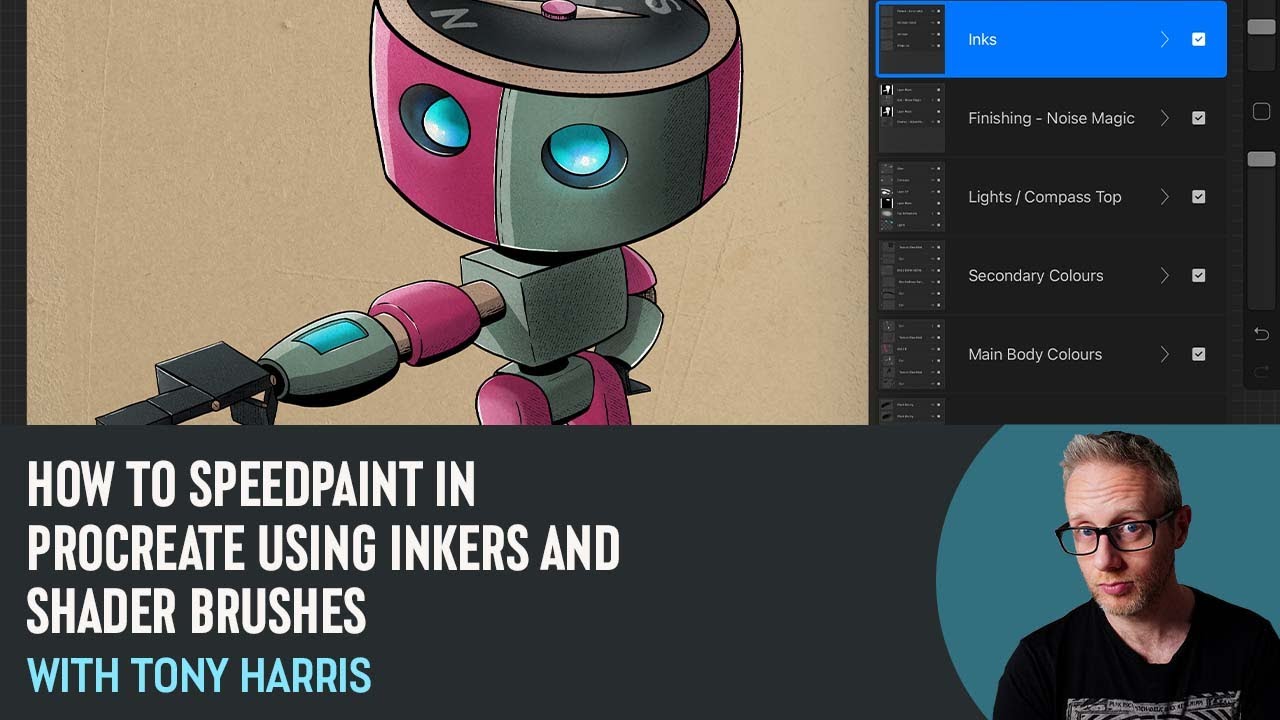Select the Main Body Colours group name
The height and width of the screenshot is (720, 1280).
pyautogui.click(x=1034, y=354)
